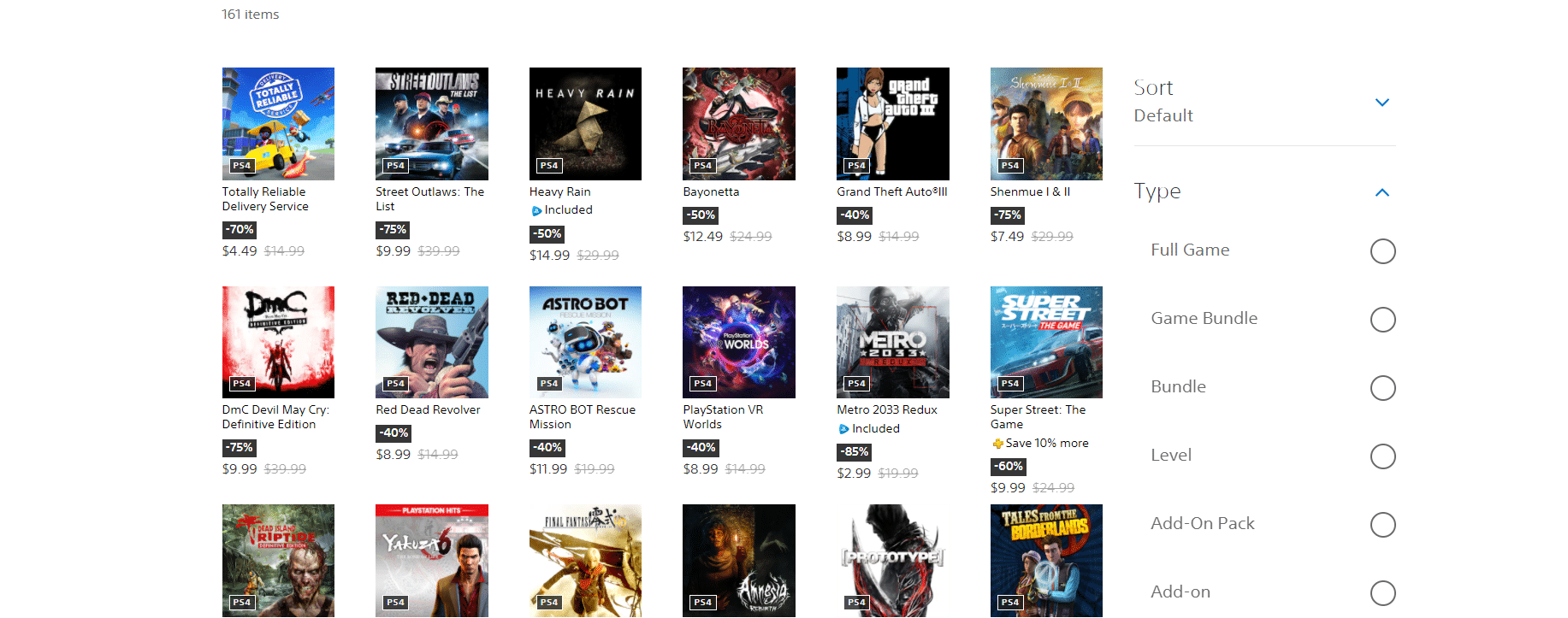Open the Sort dropdown chevron
Image resolution: width=1568 pixels, height=618 pixels.
(x=1382, y=103)
